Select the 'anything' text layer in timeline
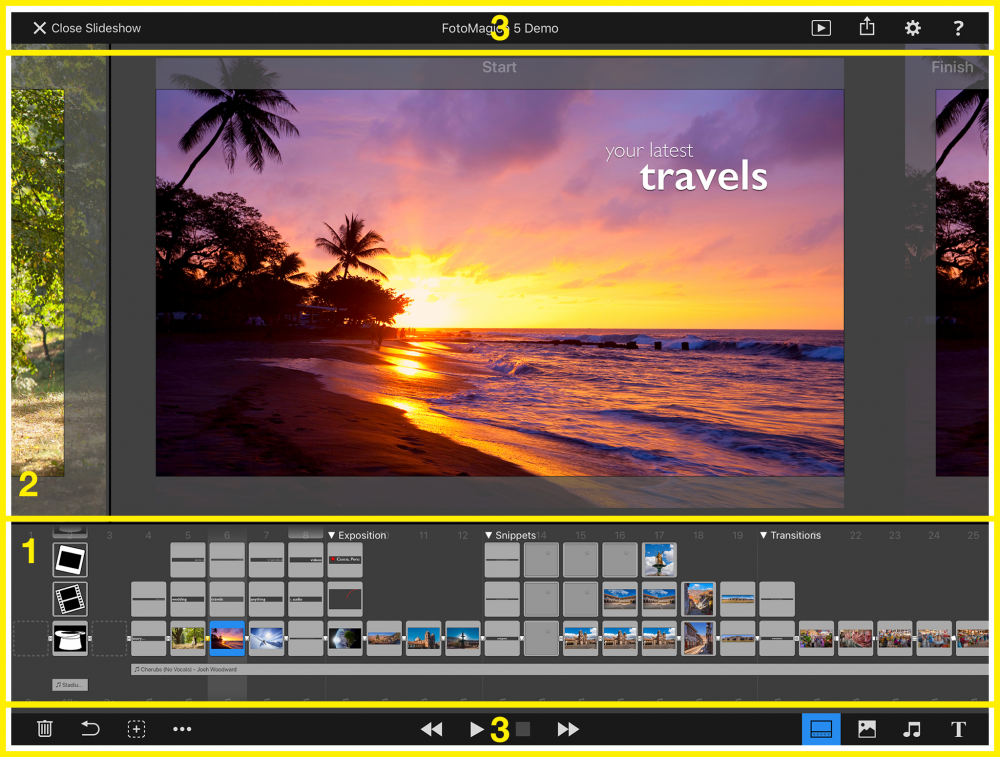The height and width of the screenshot is (757, 1000). pyautogui.click(x=266, y=599)
